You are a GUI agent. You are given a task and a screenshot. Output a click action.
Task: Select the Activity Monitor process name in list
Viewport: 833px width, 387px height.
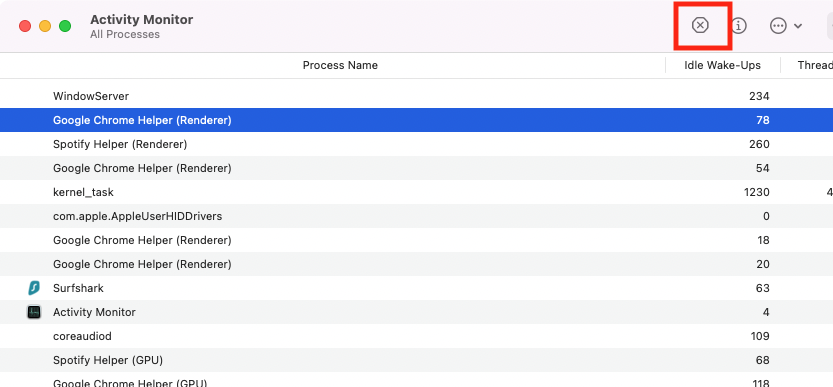94,312
